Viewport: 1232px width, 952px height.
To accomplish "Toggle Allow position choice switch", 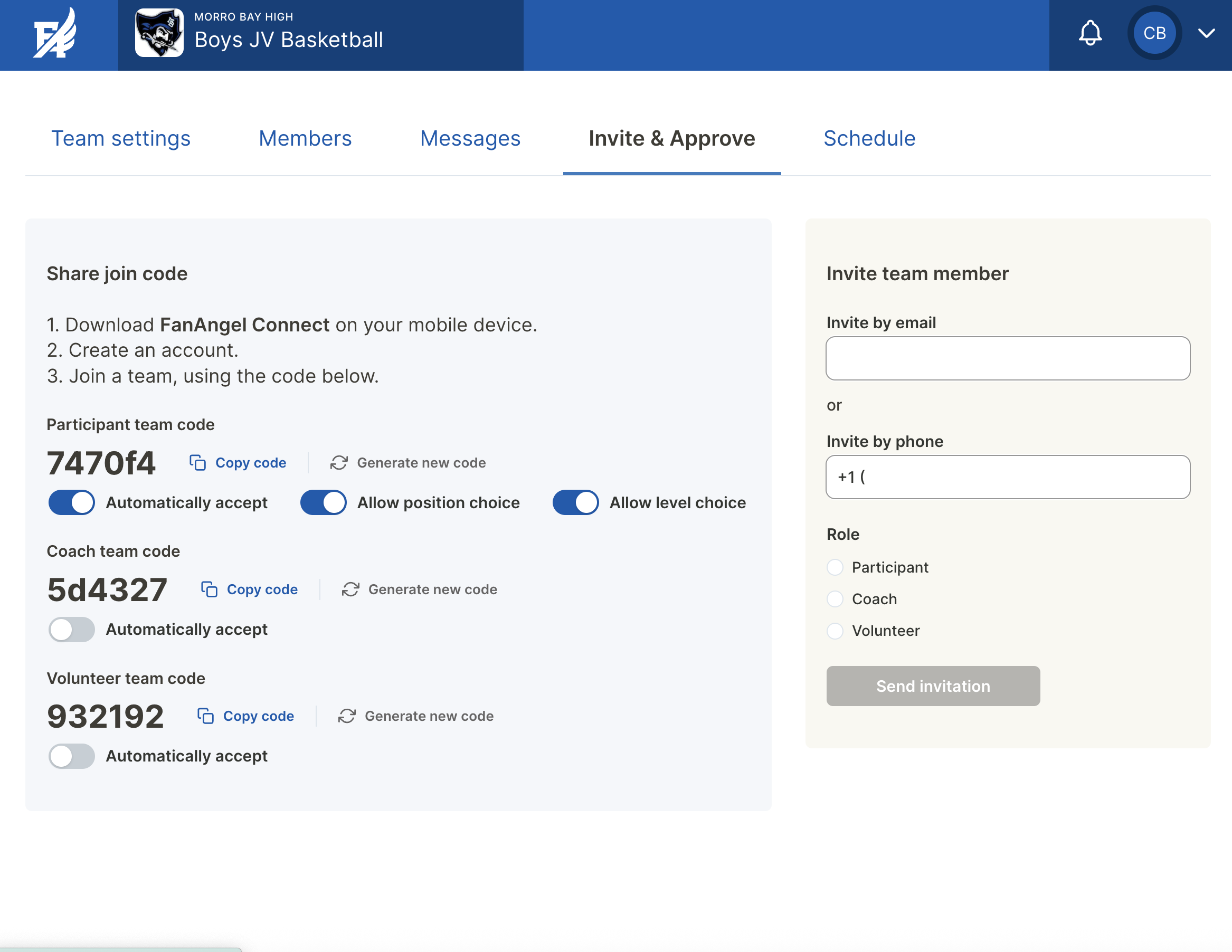I will coord(323,502).
